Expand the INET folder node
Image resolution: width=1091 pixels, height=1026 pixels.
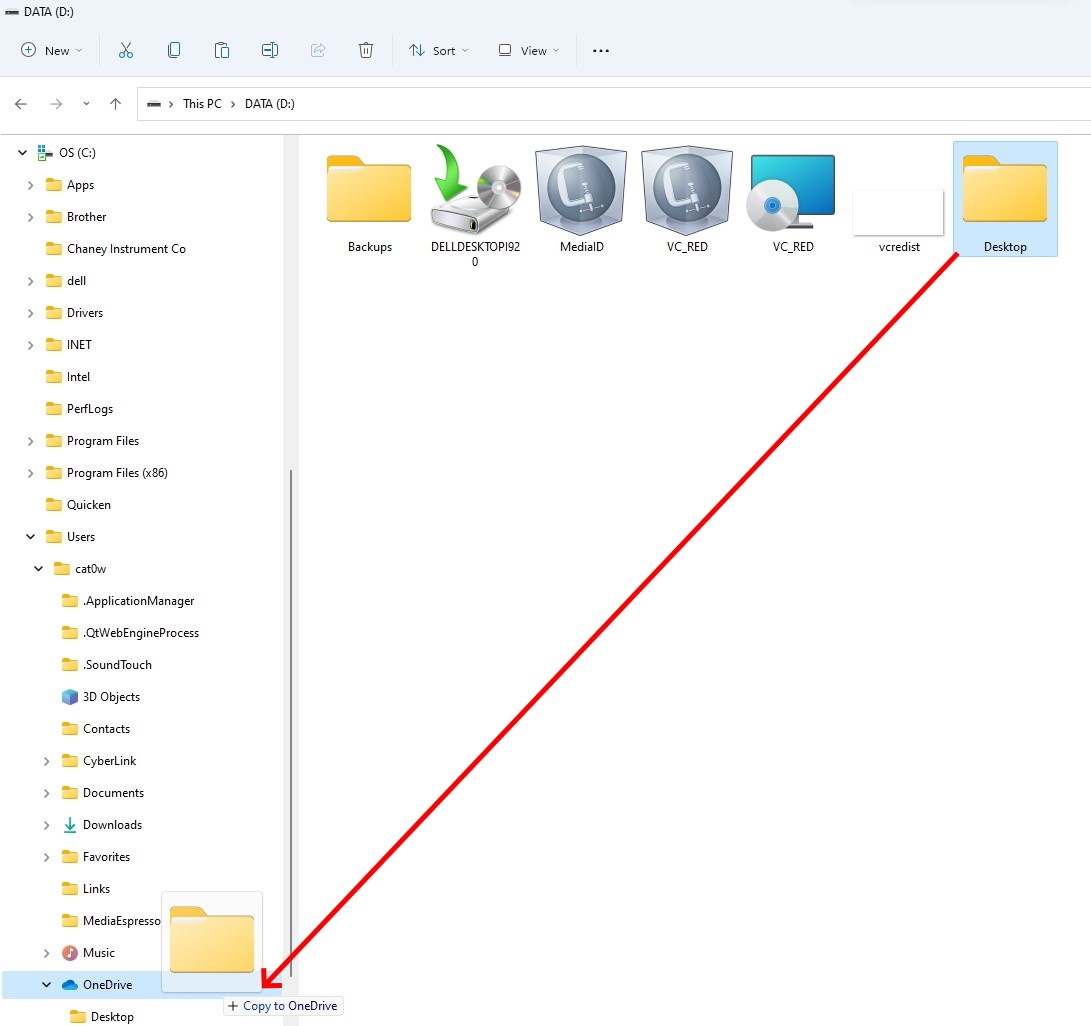(30, 345)
